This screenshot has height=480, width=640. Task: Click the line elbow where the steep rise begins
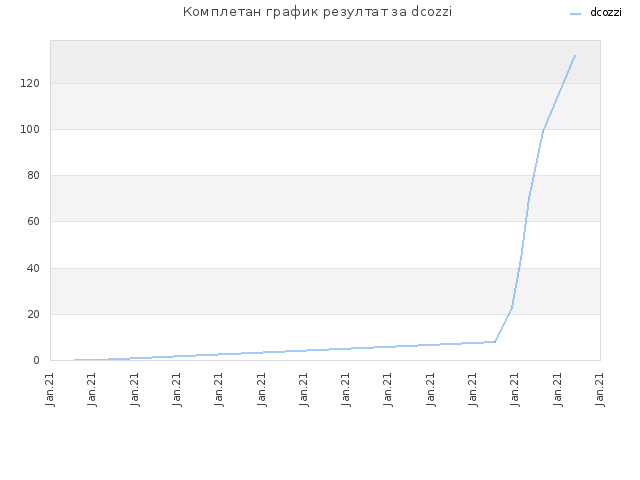pyautogui.click(x=495, y=342)
